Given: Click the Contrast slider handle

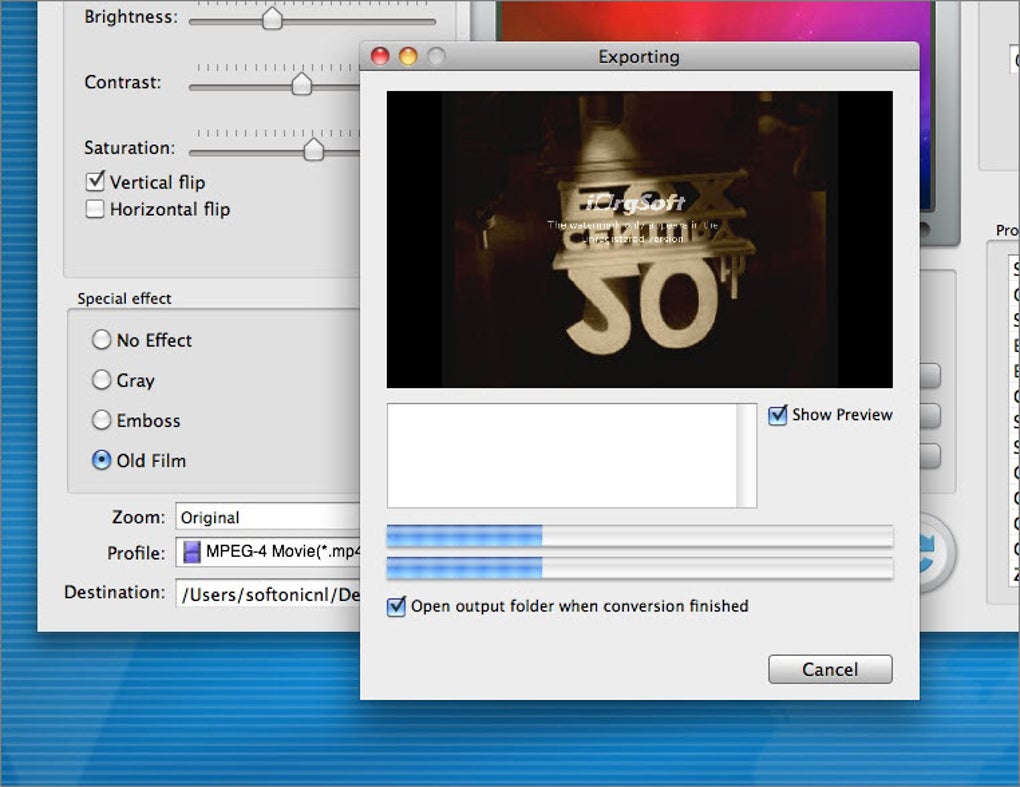Looking at the screenshot, I should pos(301,83).
